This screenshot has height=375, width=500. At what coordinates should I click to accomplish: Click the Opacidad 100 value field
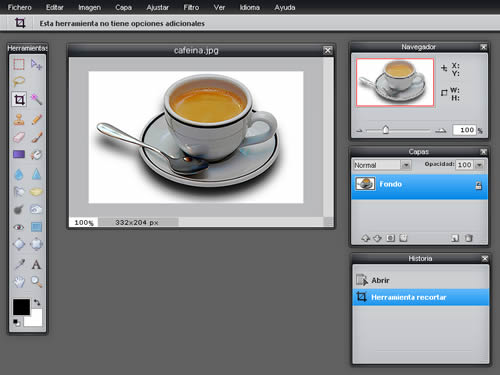tap(465, 165)
